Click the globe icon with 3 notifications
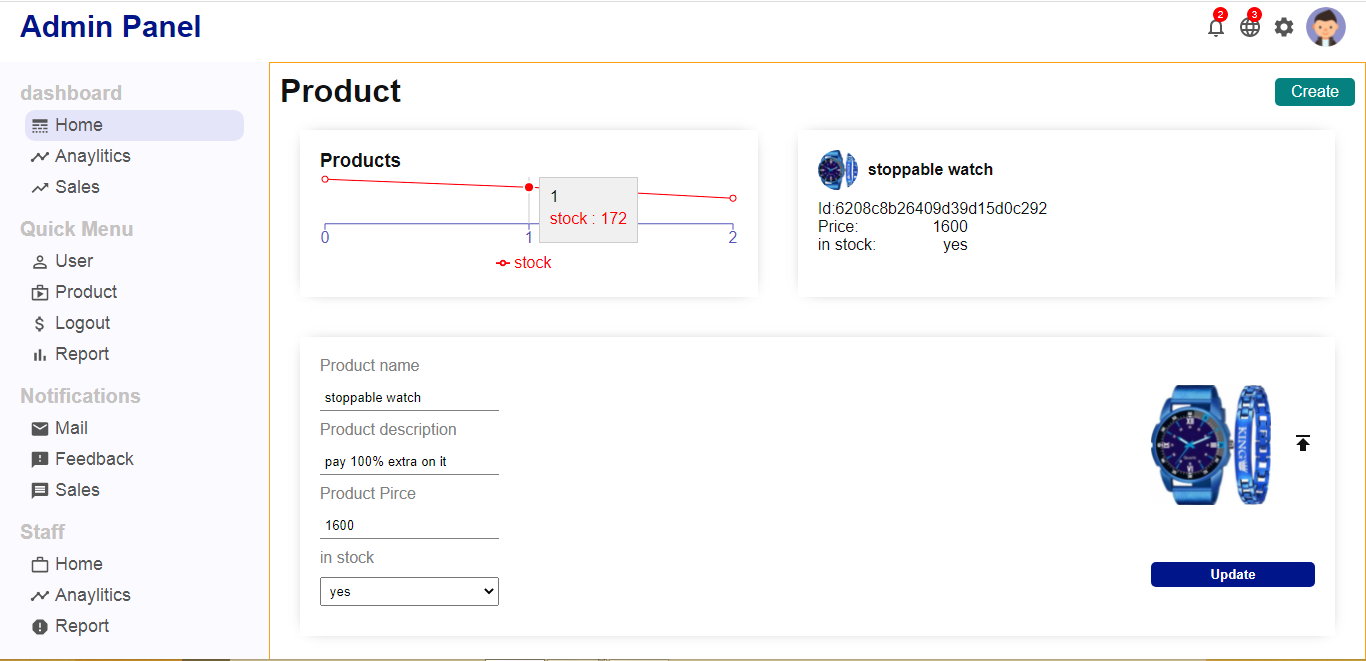 [x=1249, y=27]
